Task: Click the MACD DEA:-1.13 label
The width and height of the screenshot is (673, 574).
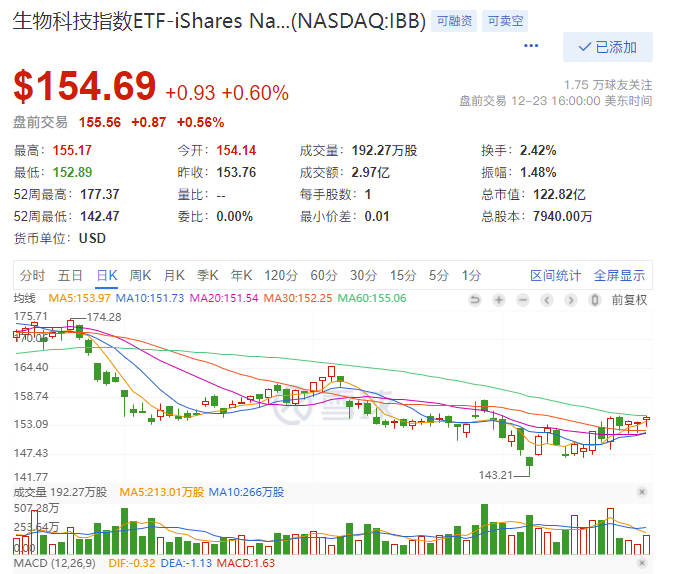Action: 186,563
